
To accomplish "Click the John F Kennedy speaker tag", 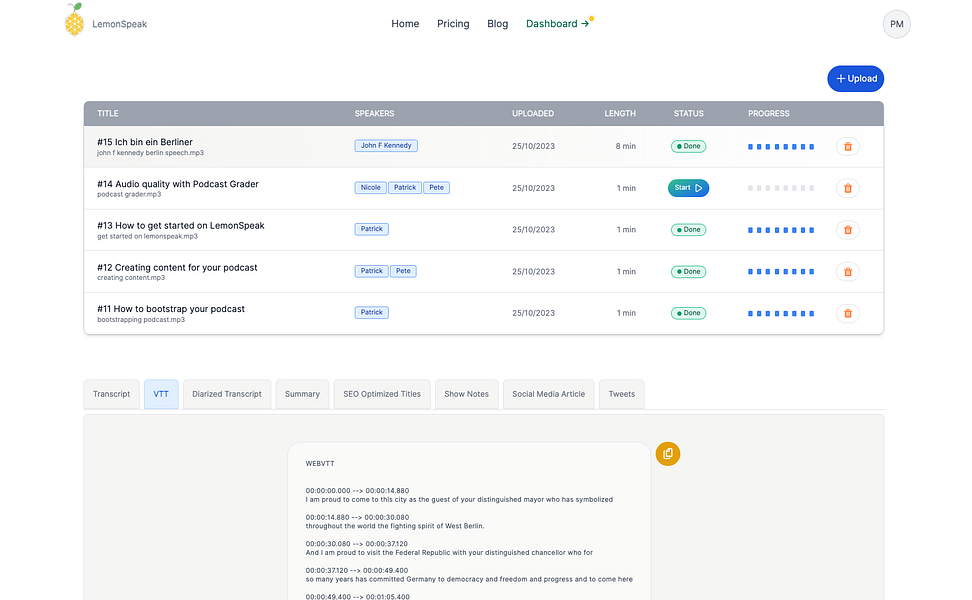I will (x=386, y=146).
